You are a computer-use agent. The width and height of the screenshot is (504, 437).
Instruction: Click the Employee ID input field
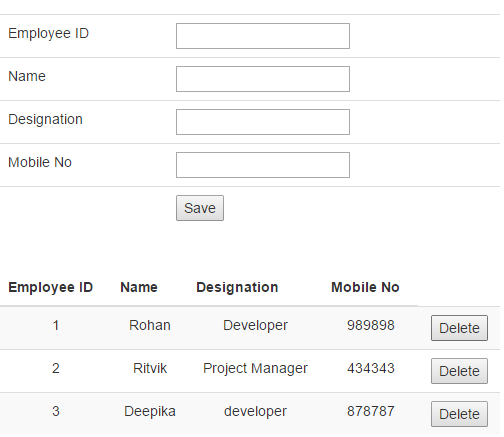pyautogui.click(x=263, y=36)
